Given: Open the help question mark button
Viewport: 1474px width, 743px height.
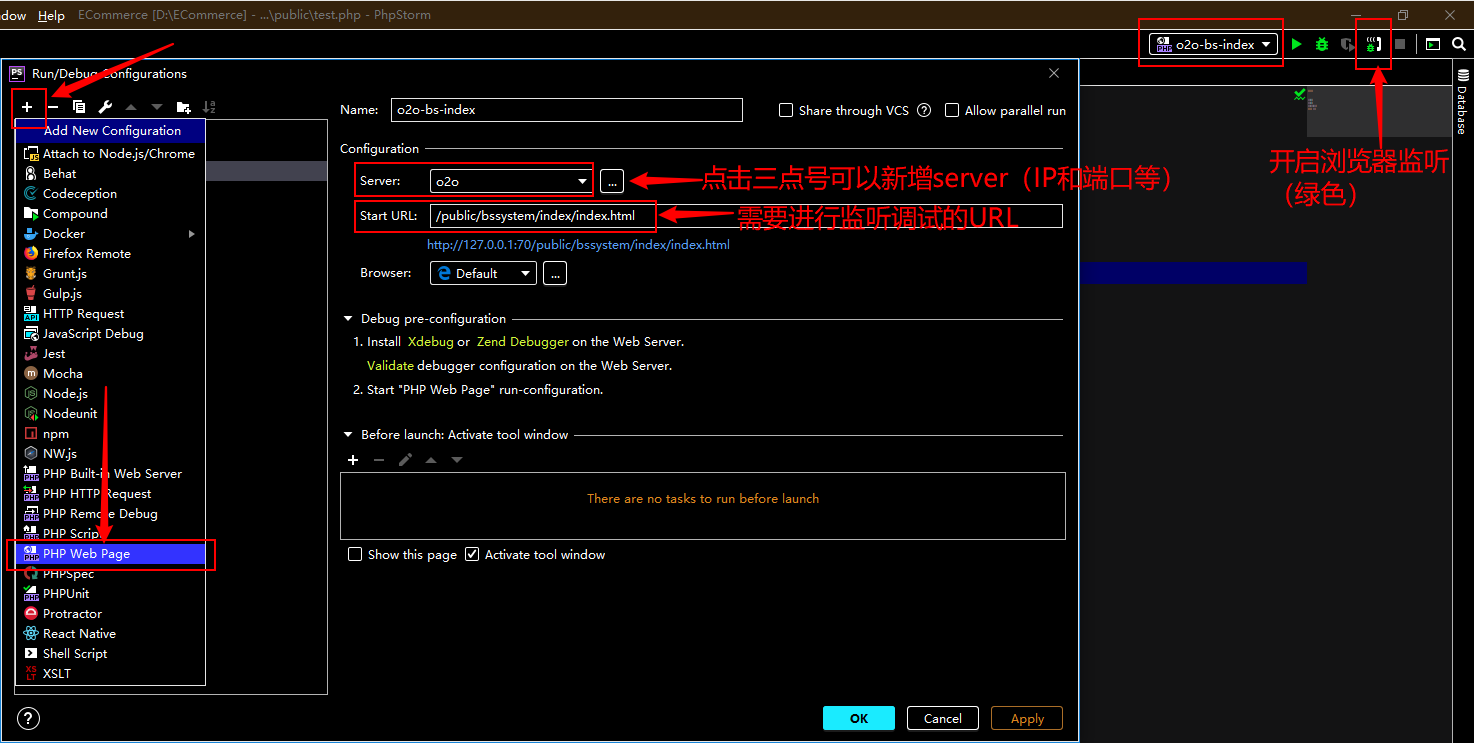Looking at the screenshot, I should point(29,718).
